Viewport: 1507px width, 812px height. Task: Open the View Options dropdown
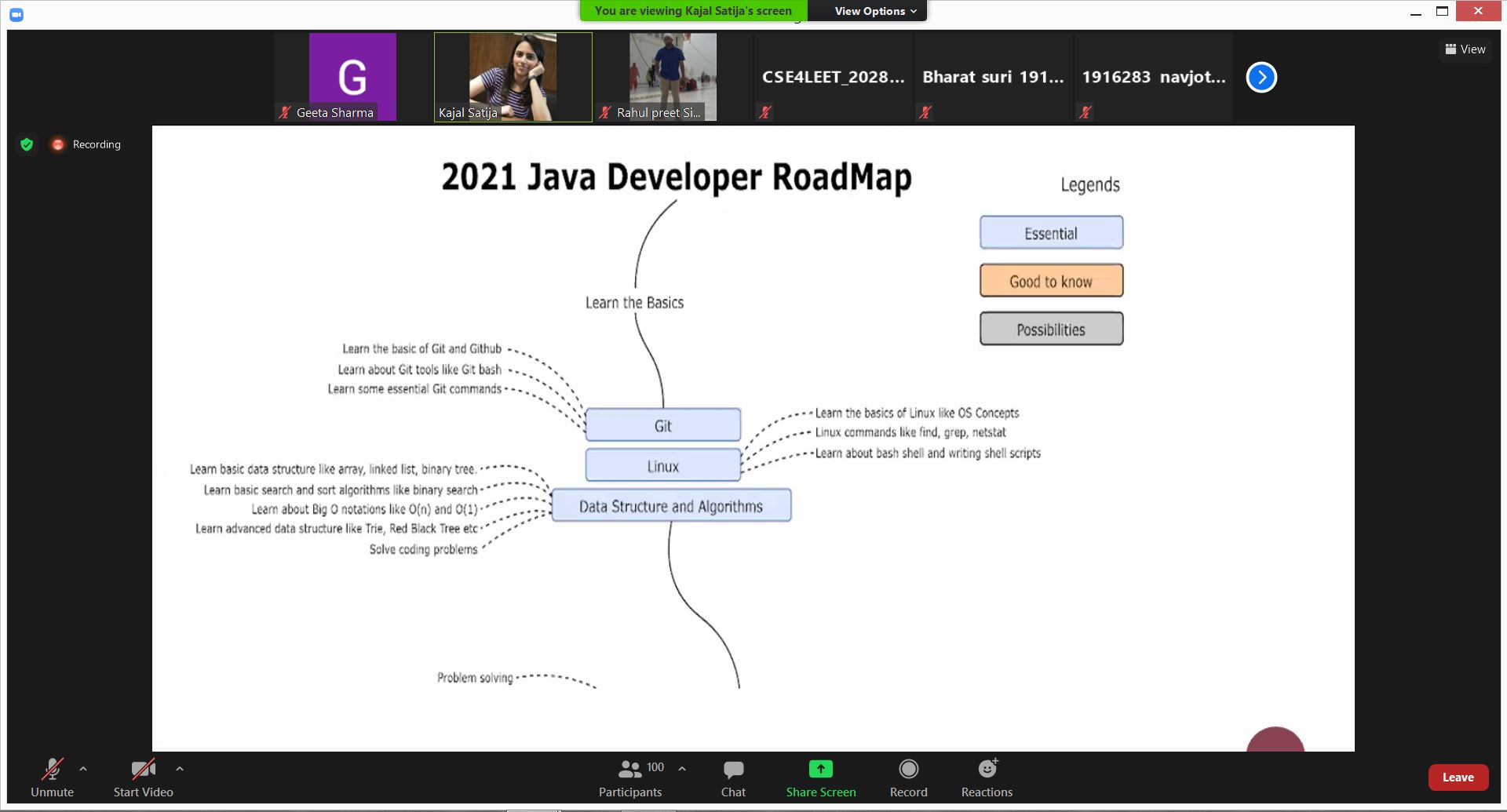click(875, 11)
